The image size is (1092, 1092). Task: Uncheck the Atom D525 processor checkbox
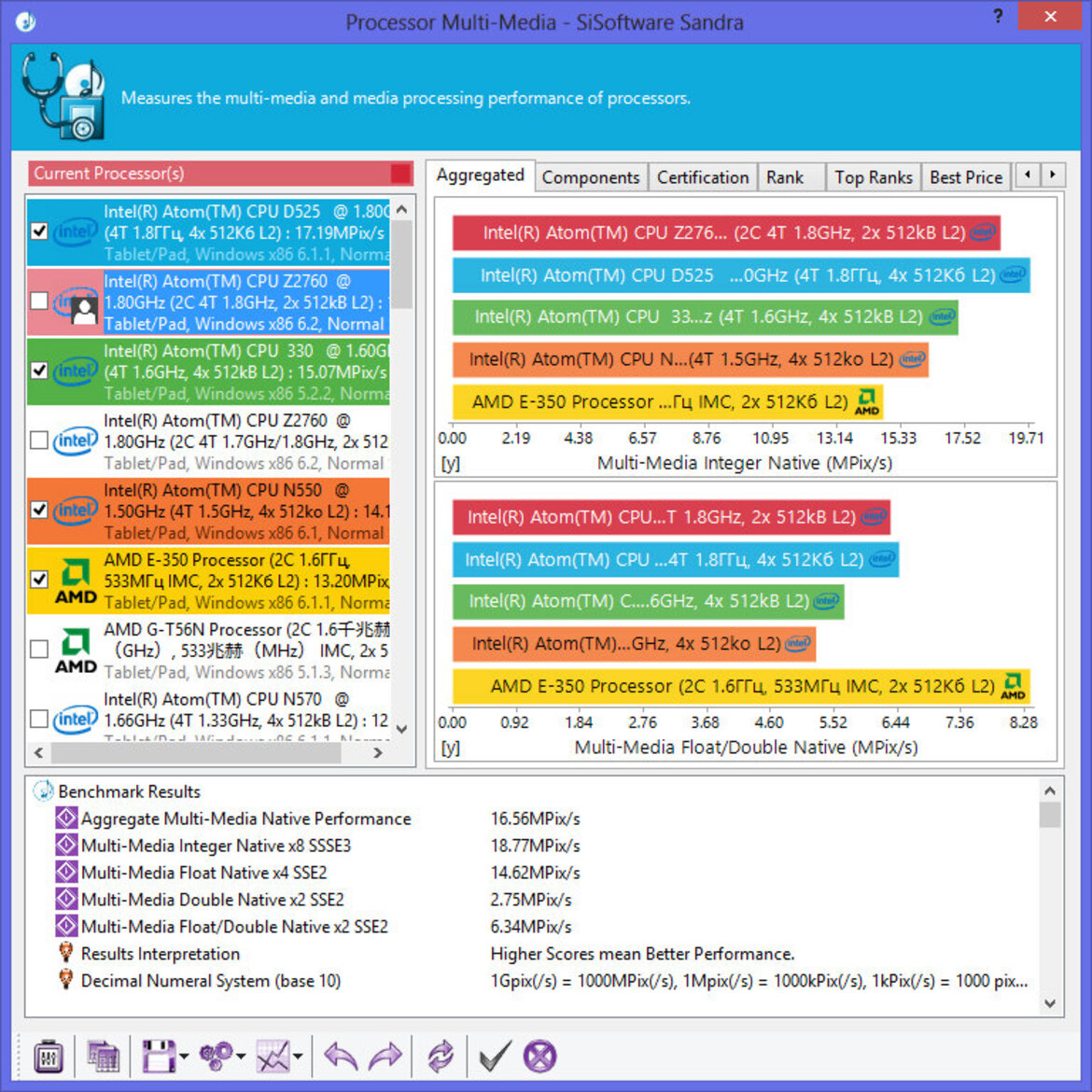tap(40, 231)
